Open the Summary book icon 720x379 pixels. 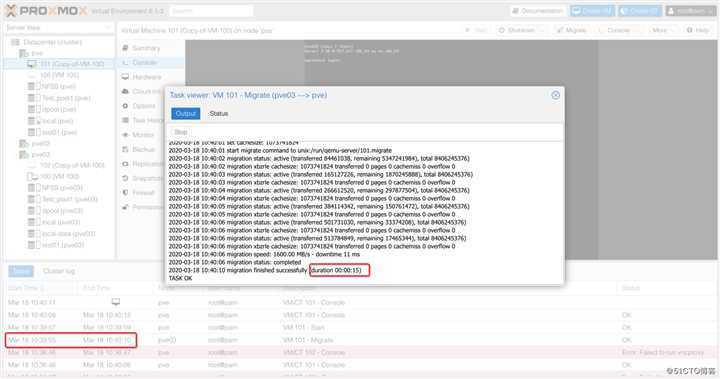pyautogui.click(x=125, y=48)
